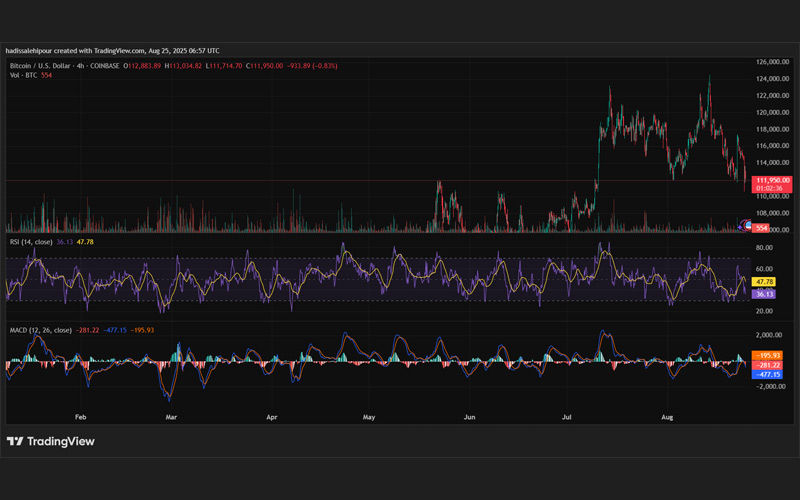
Task: Click the Aug label on time axis
Action: click(667, 417)
